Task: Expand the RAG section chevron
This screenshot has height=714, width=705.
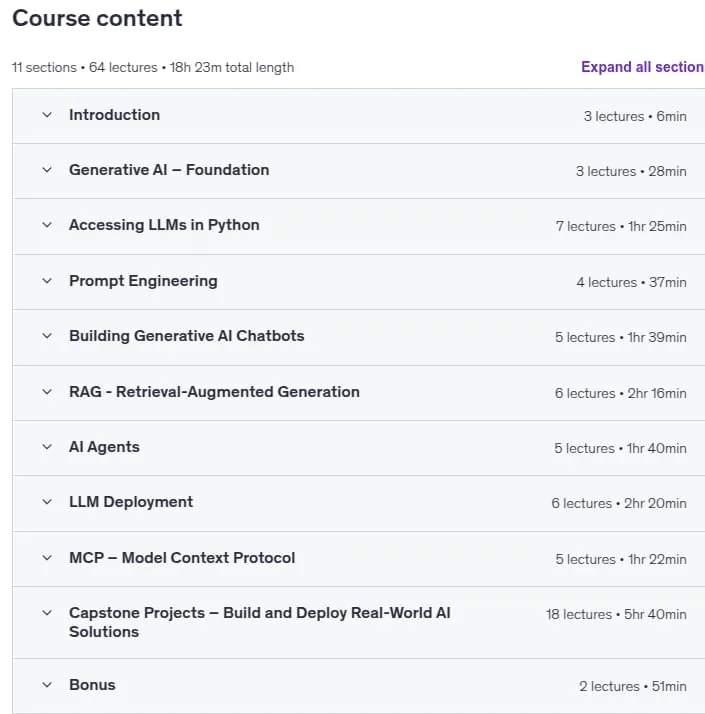Action: click(47, 392)
